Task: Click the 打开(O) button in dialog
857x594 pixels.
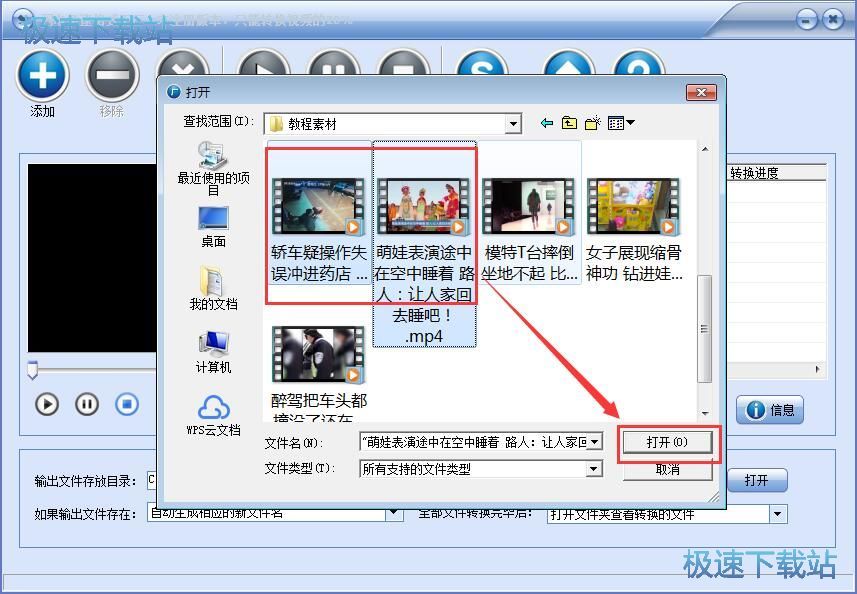Action: click(x=667, y=442)
